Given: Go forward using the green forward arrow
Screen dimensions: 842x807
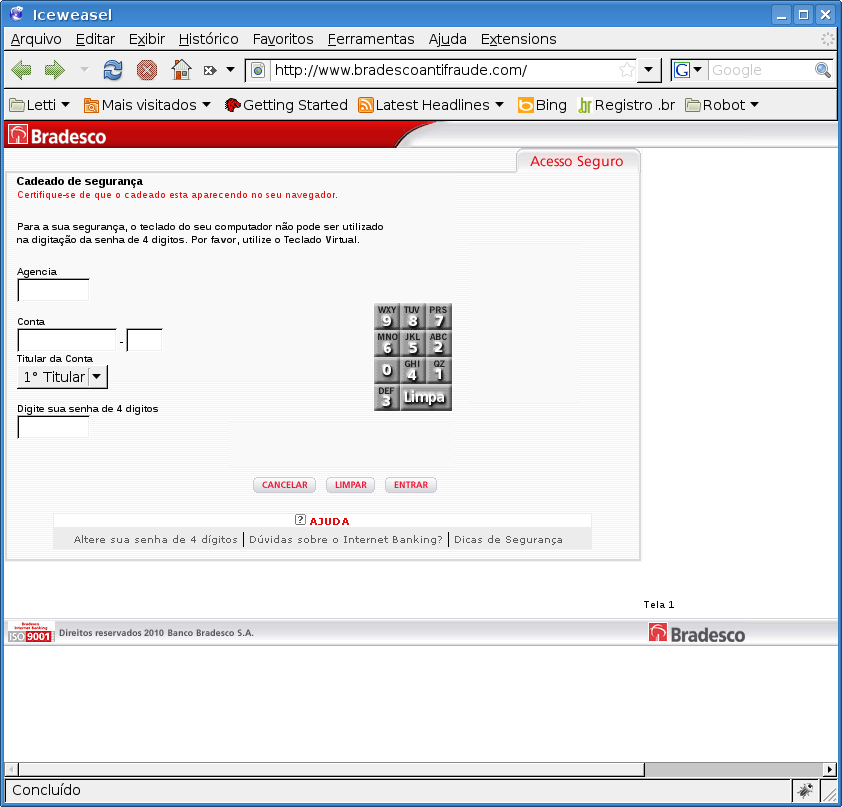Looking at the screenshot, I should pyautogui.click(x=55, y=70).
